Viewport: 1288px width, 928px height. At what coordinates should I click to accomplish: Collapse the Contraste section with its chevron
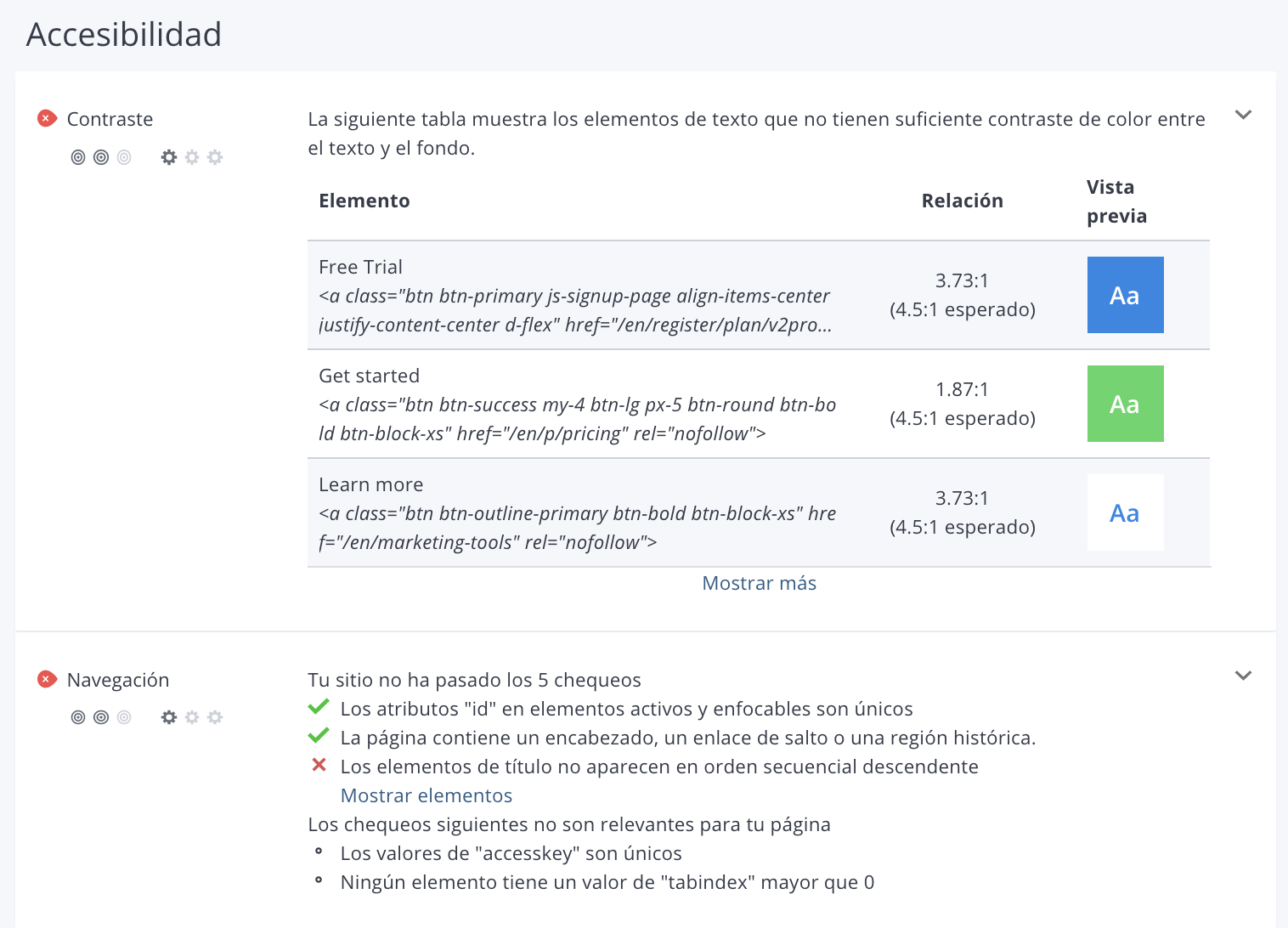tap(1243, 115)
